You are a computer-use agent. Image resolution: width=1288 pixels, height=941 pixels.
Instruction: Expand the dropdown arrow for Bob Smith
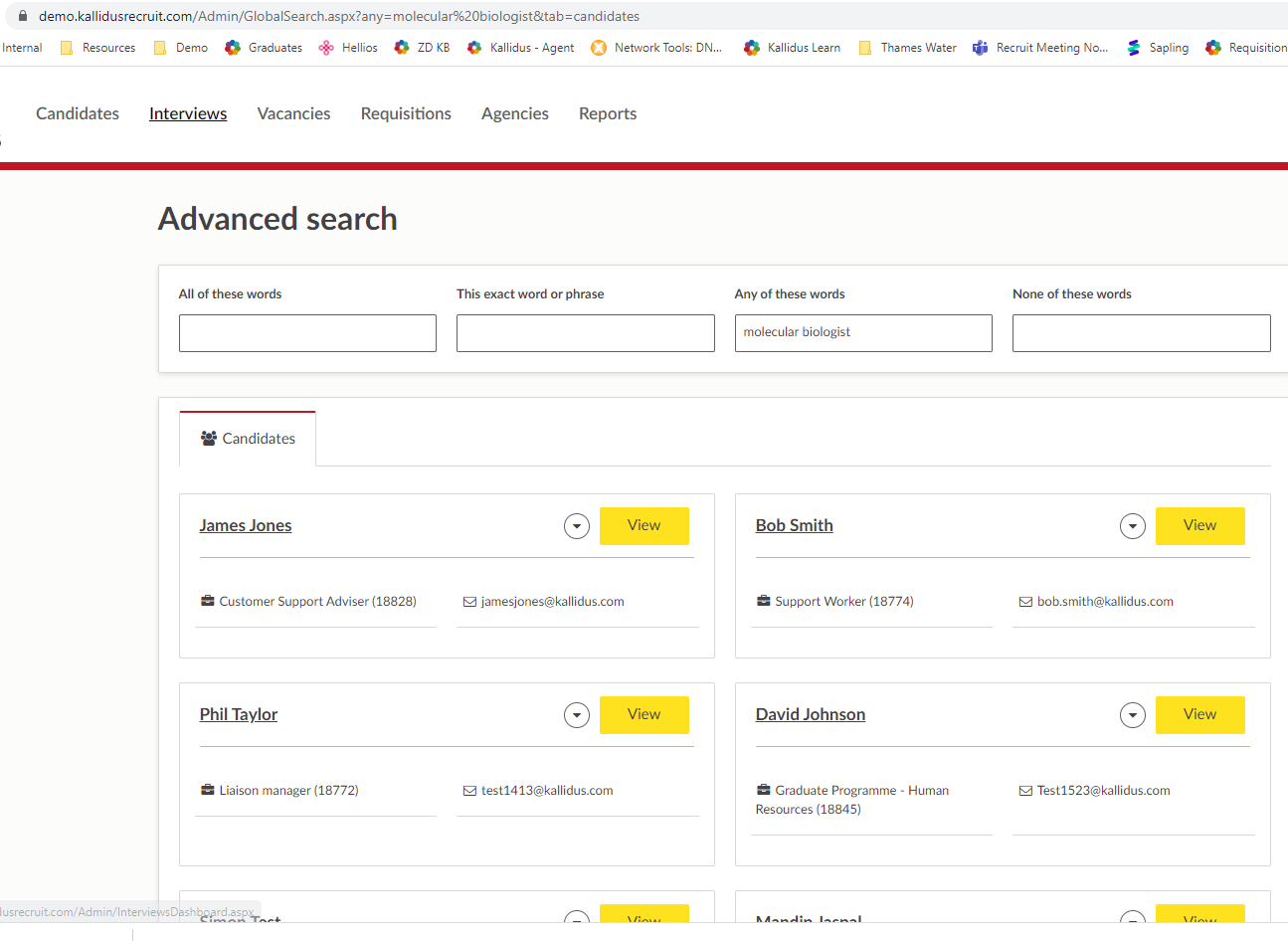[1133, 526]
